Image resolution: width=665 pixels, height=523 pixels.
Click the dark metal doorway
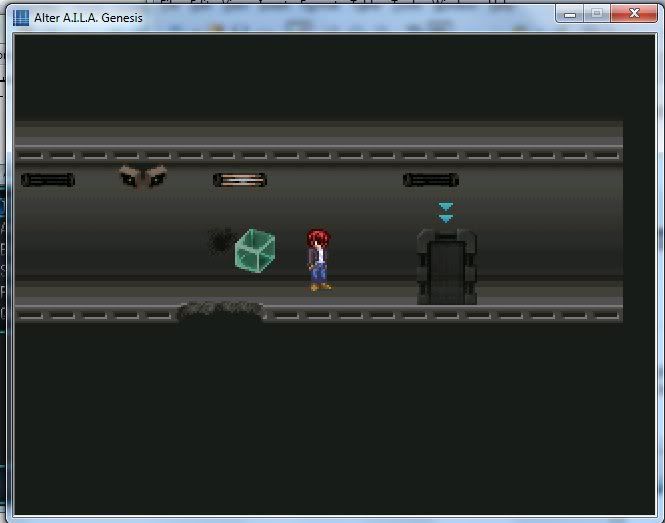tap(447, 267)
